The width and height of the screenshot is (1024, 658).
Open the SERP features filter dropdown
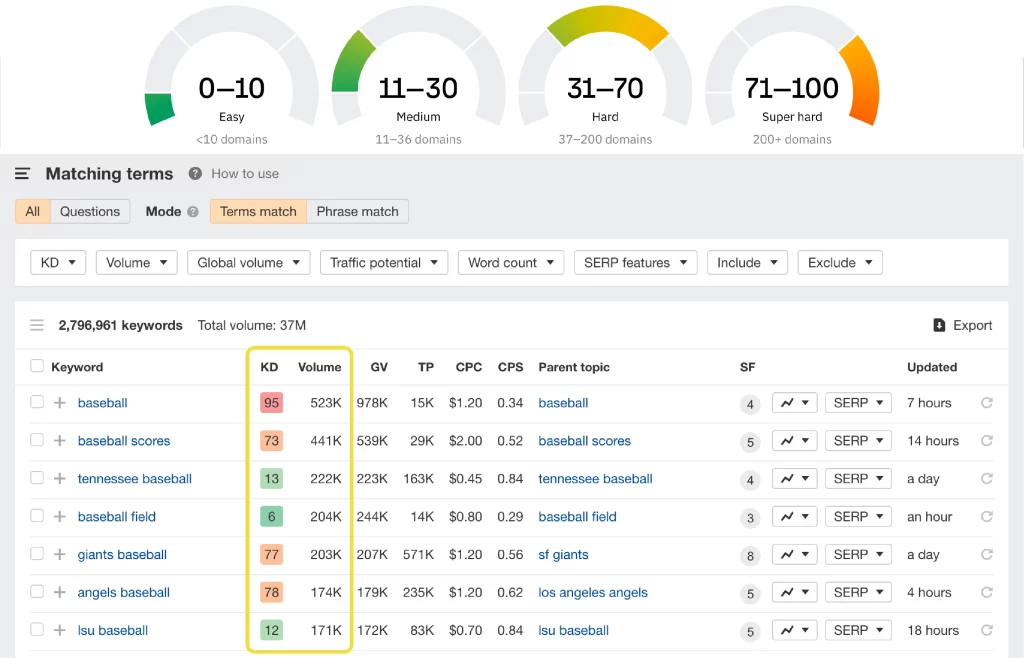tap(635, 262)
